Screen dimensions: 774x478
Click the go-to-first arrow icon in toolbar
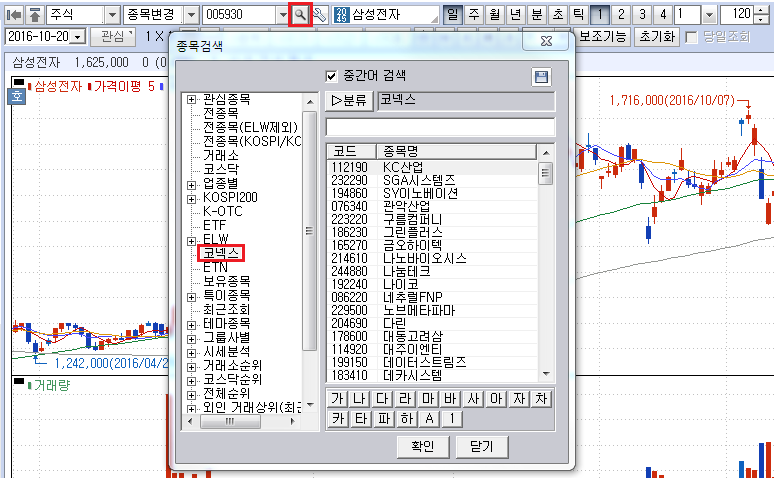[x=14, y=15]
